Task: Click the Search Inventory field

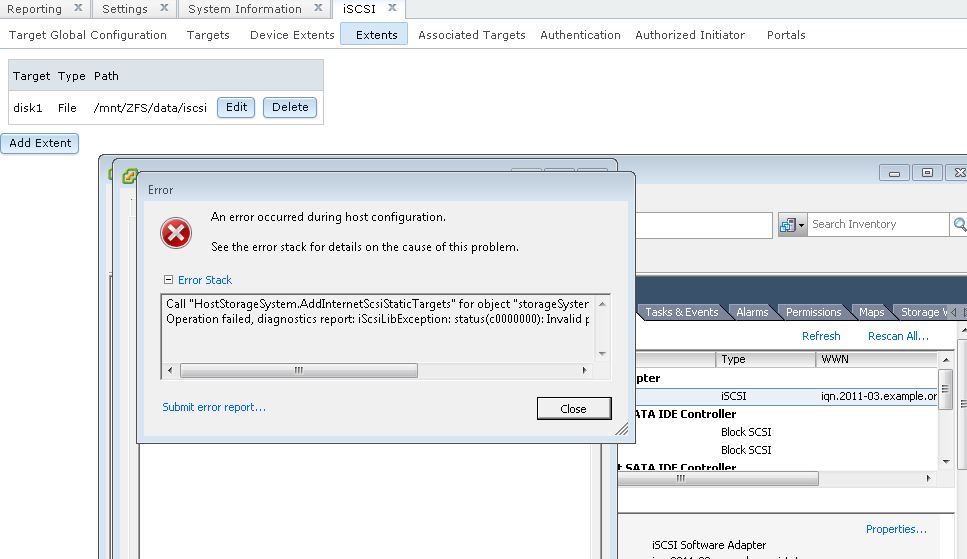Action: point(878,225)
